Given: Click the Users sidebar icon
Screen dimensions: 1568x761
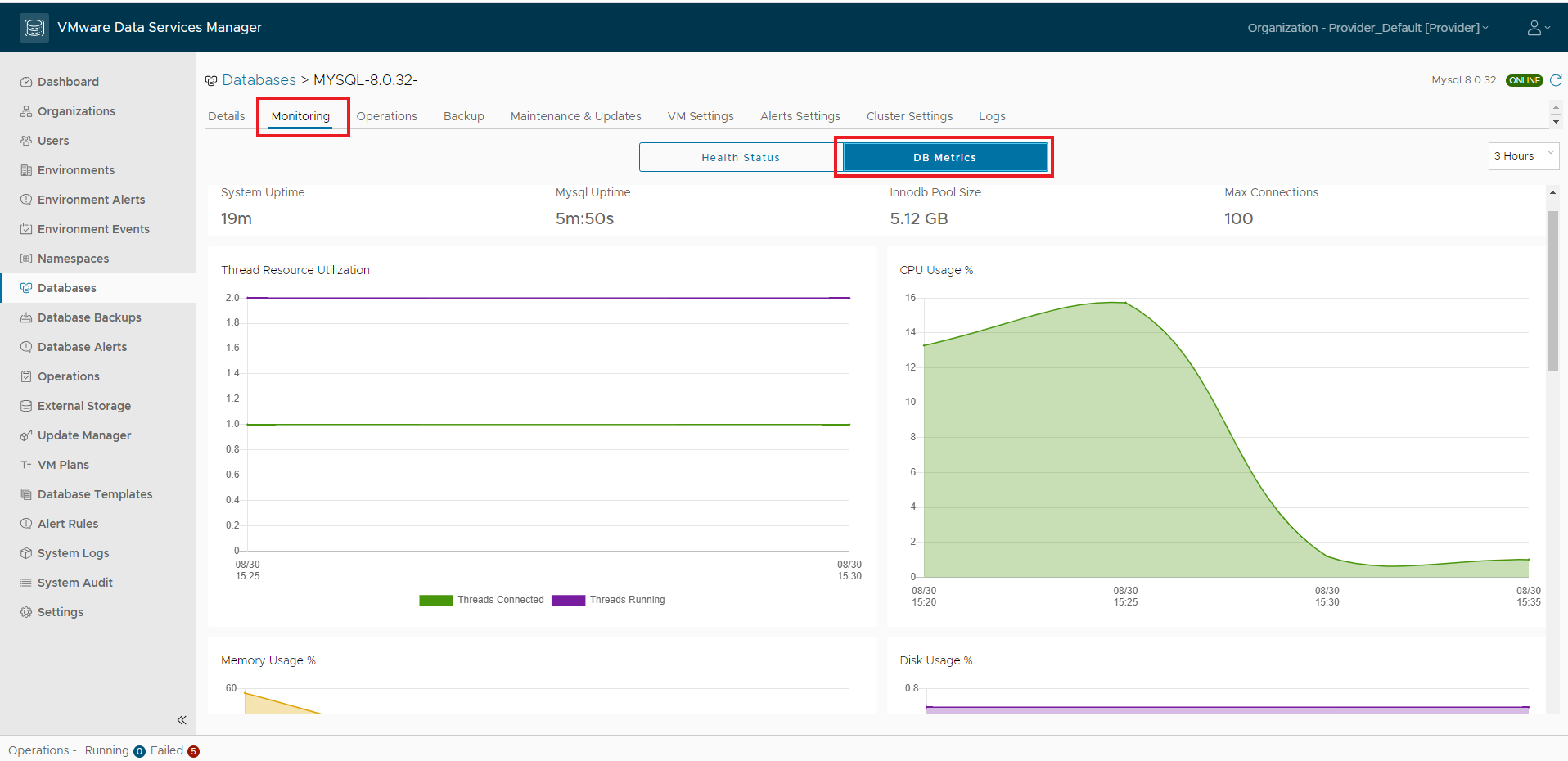Looking at the screenshot, I should (x=26, y=141).
